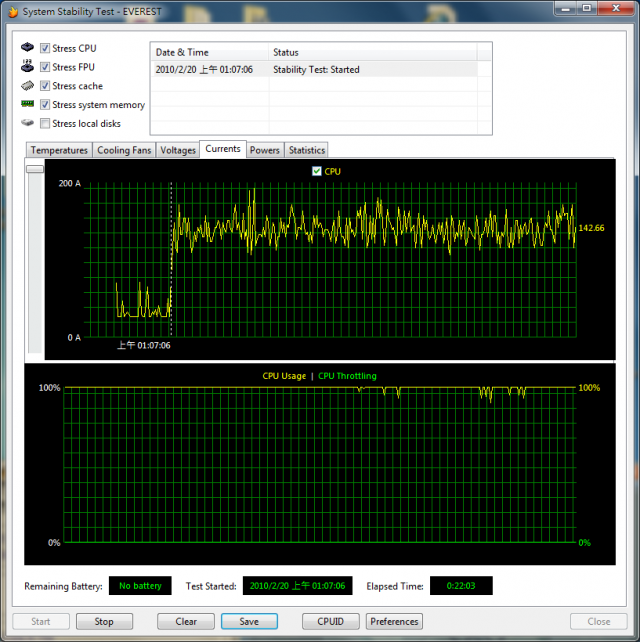Viewport: 640px width, 643px height.
Task: Click the FPU icon beside Stress FPU
Action: pos(27,66)
